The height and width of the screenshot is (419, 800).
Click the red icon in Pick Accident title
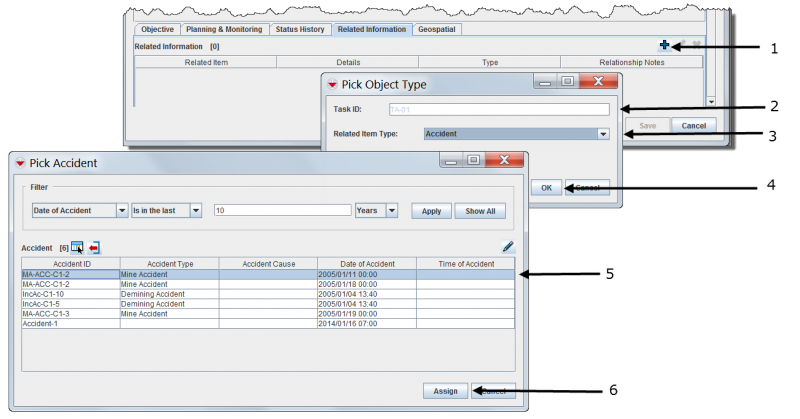point(19,162)
